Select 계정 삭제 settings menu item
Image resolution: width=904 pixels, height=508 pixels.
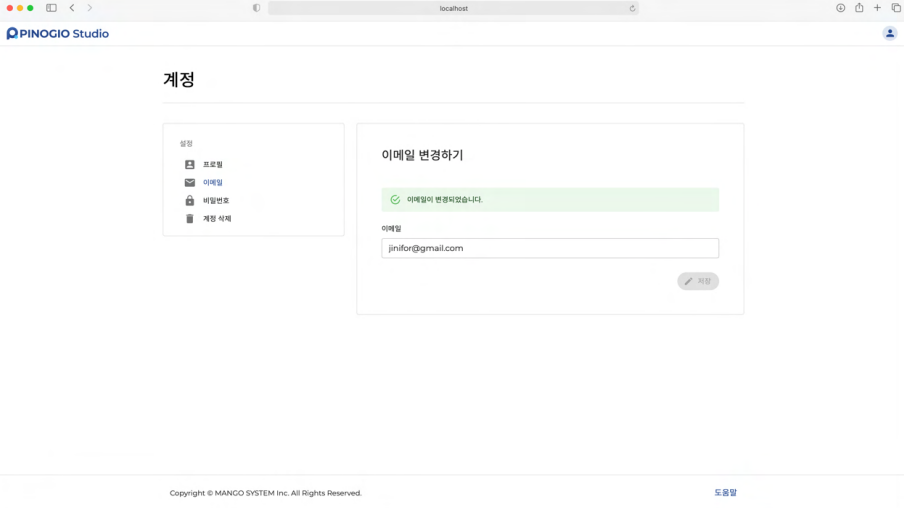pyautogui.click(x=217, y=219)
